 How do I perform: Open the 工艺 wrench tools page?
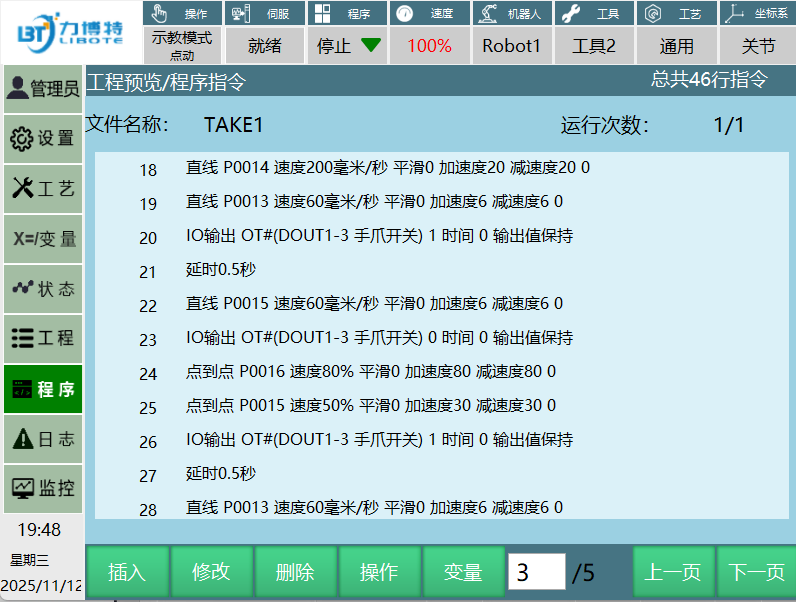(42, 189)
